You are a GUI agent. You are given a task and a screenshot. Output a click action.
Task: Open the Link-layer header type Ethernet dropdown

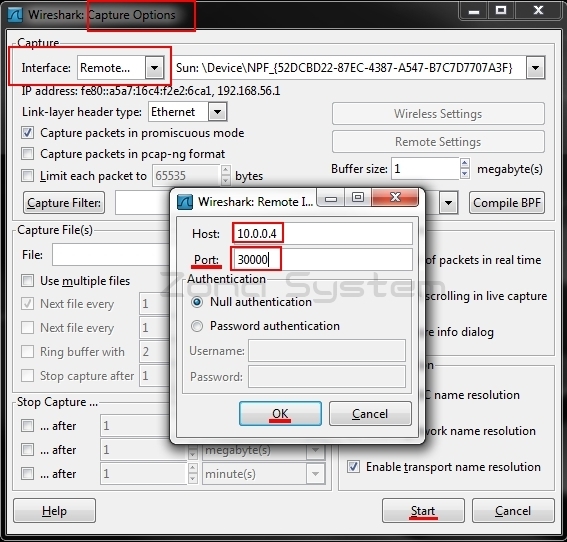[217, 112]
